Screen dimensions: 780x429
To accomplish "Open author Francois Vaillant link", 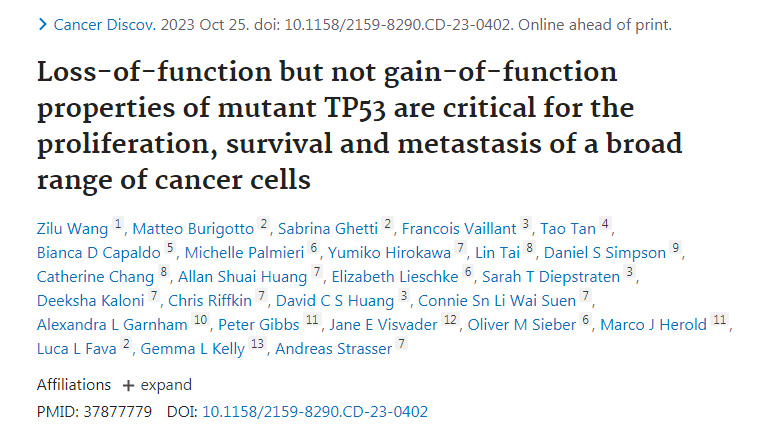I will tap(459, 227).
